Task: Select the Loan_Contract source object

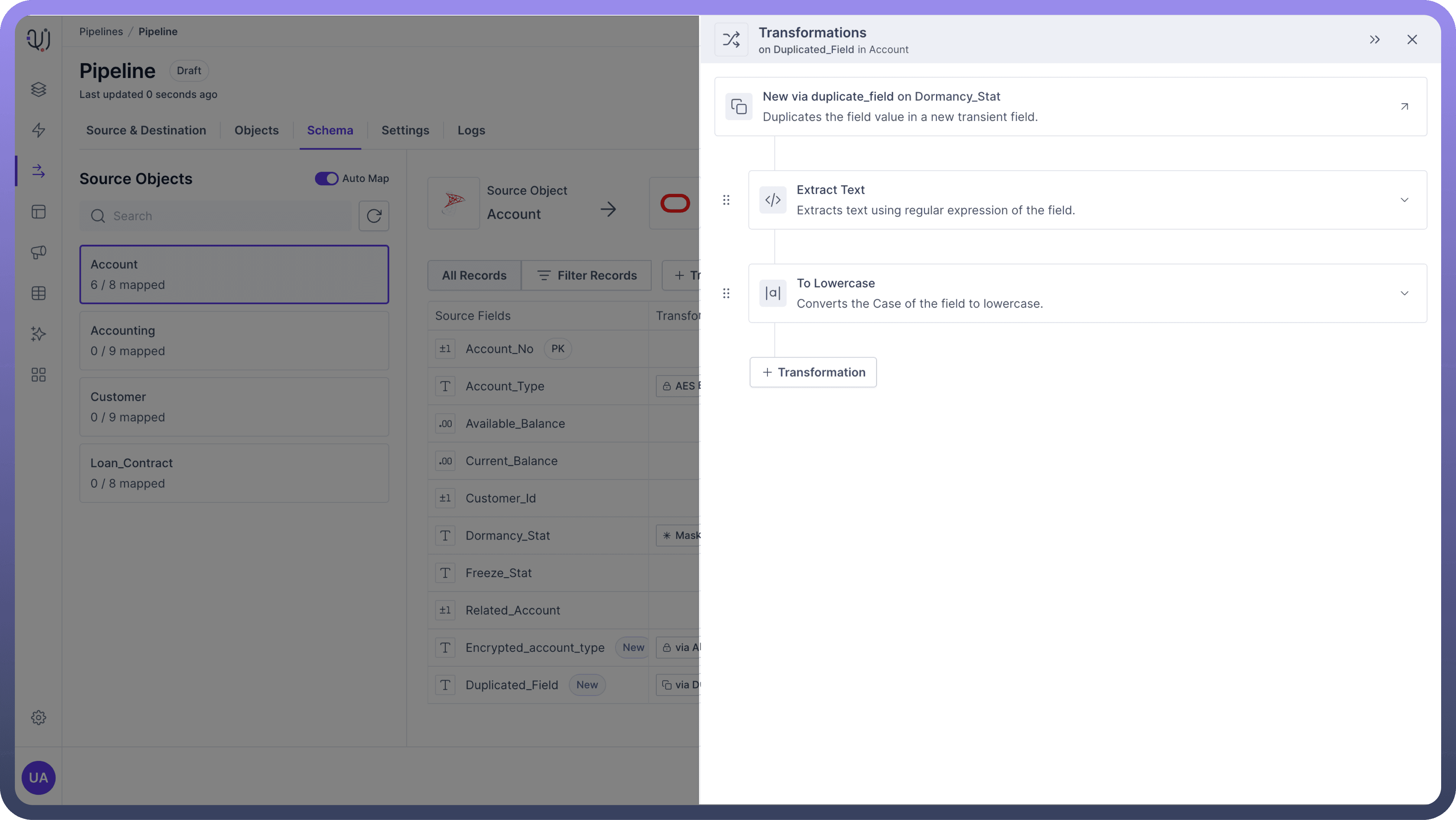Action: click(x=234, y=473)
